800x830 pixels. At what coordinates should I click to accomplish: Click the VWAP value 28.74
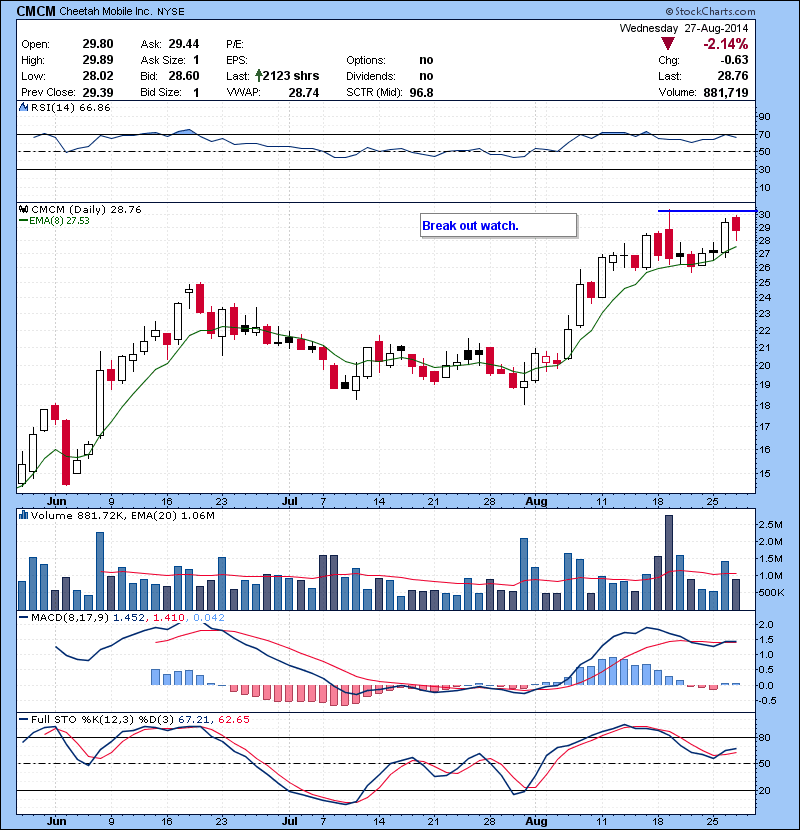[303, 93]
